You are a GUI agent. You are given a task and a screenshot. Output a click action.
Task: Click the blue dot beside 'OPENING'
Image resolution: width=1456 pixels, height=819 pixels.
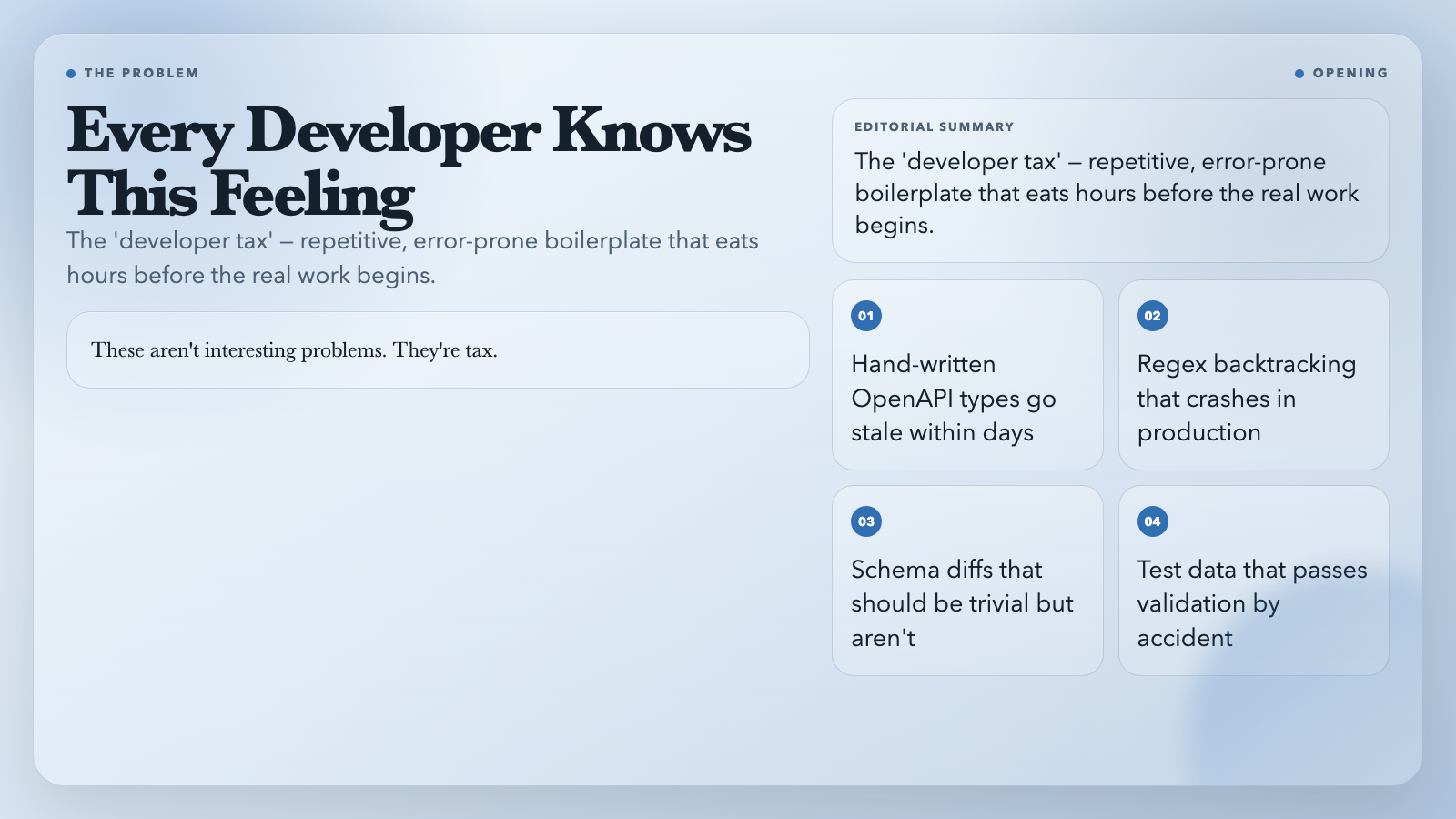click(1299, 74)
